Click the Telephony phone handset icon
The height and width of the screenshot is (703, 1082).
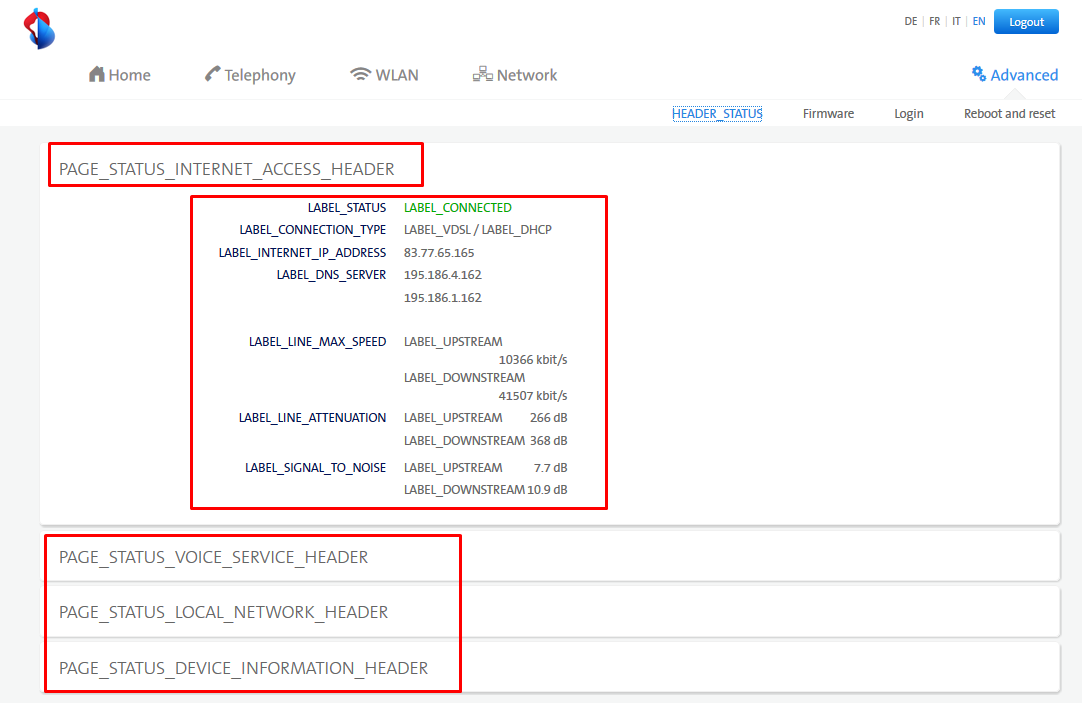(212, 75)
